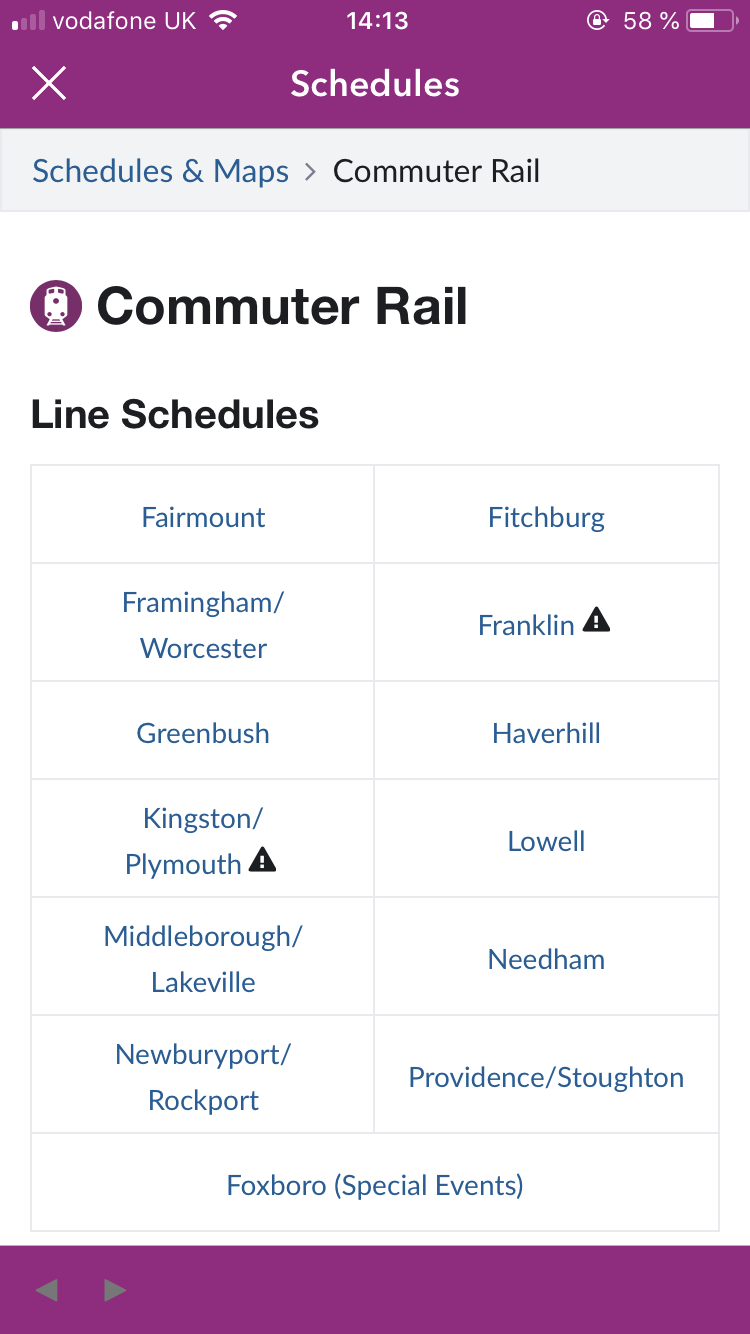Tap the Wi-Fi status icon

click(x=224, y=21)
